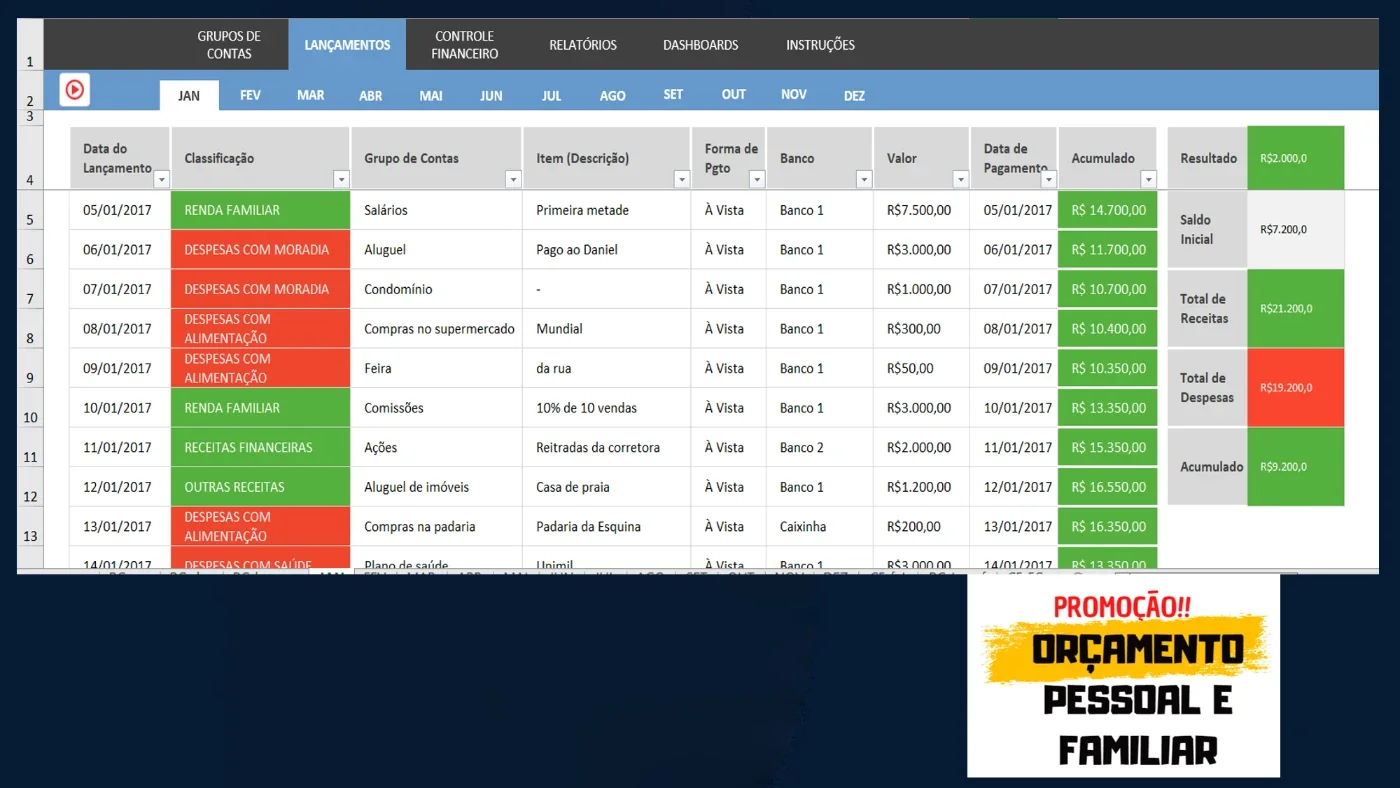Go to the SET month tab
1400x788 pixels.
tap(673, 94)
